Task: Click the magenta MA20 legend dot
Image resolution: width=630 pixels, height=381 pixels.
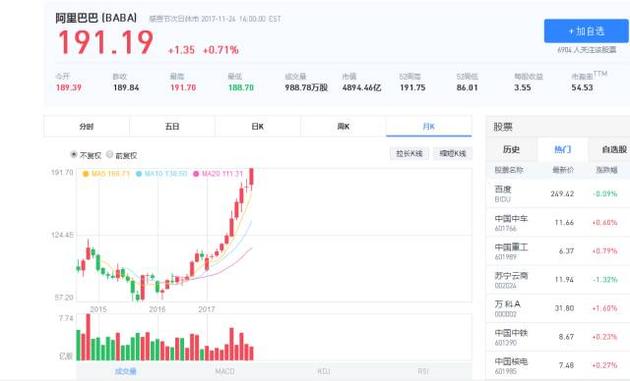Action: (x=196, y=174)
